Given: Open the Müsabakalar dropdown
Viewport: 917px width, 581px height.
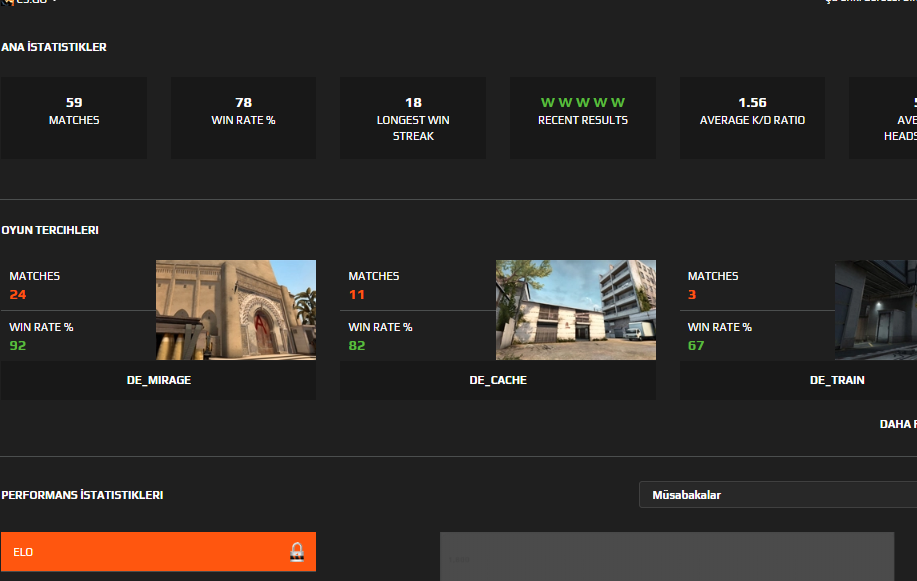Looking at the screenshot, I should 778,495.
